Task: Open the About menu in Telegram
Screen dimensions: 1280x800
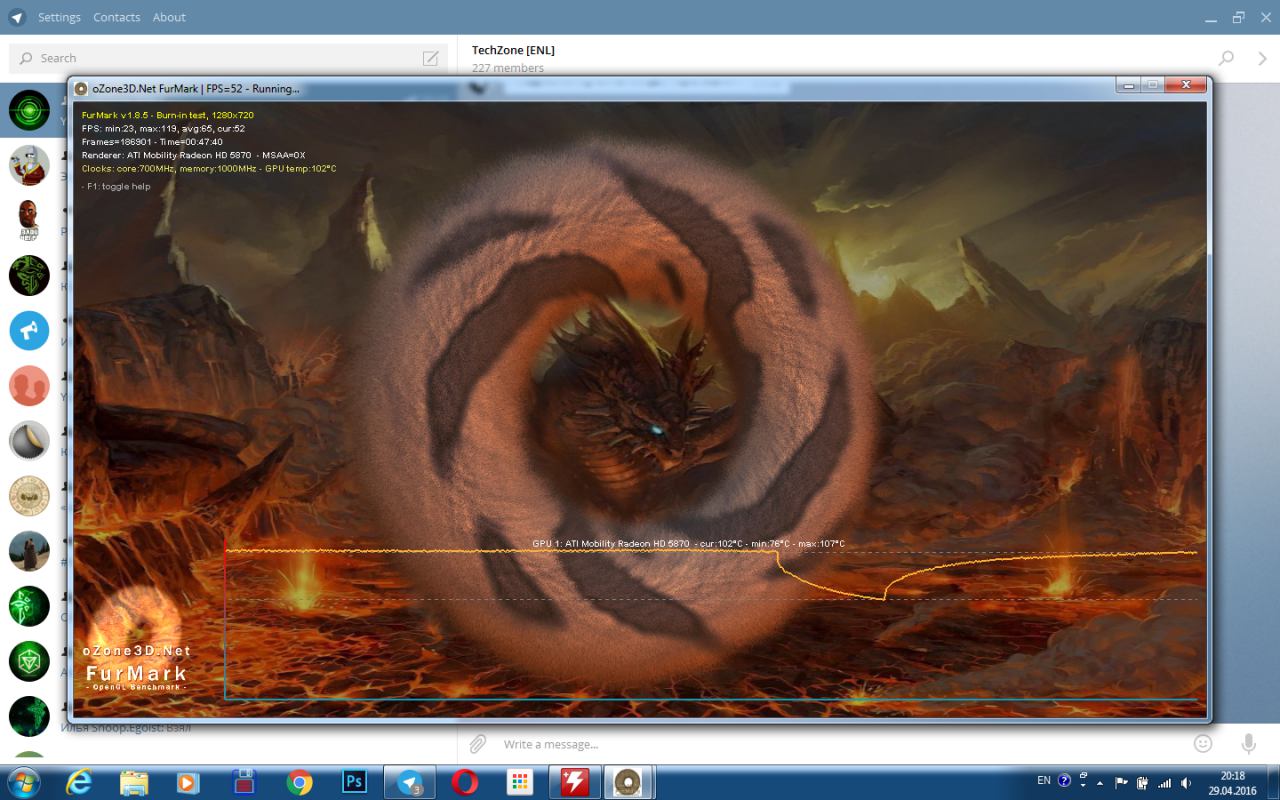Action: (169, 17)
